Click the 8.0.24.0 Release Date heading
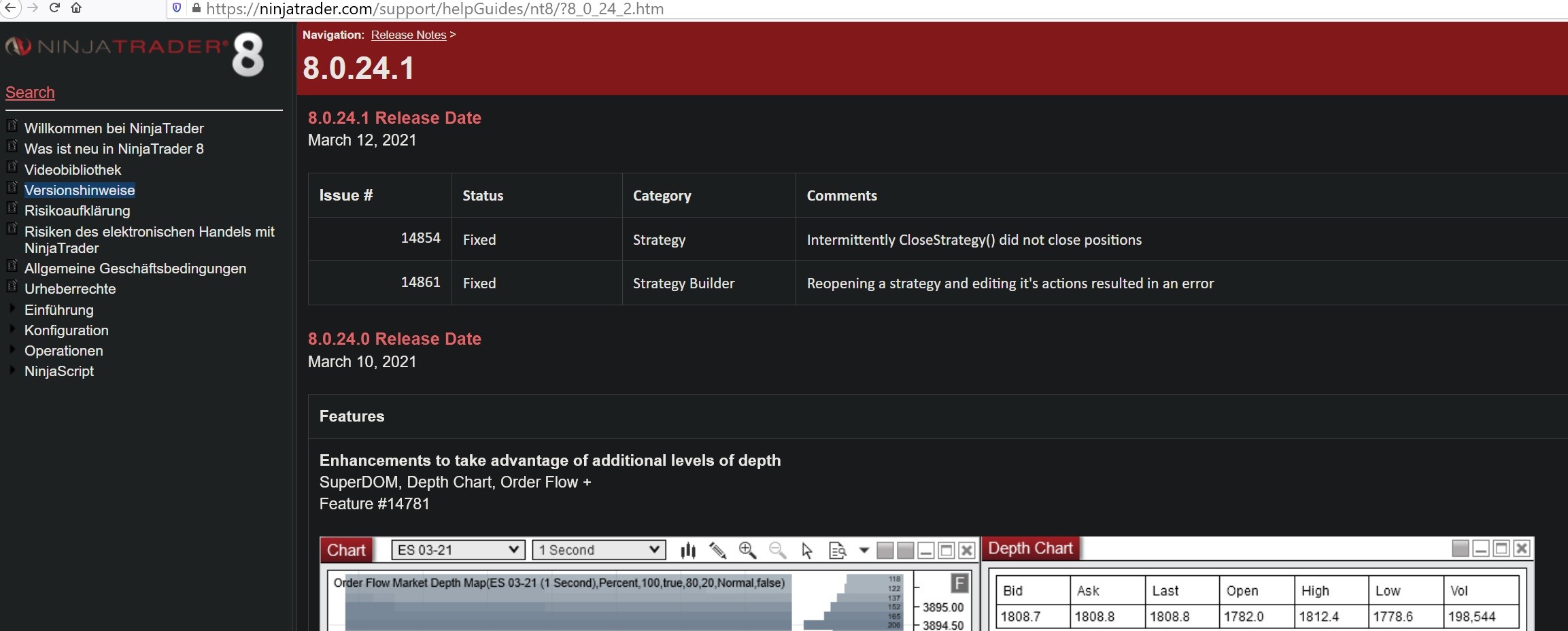 [394, 339]
